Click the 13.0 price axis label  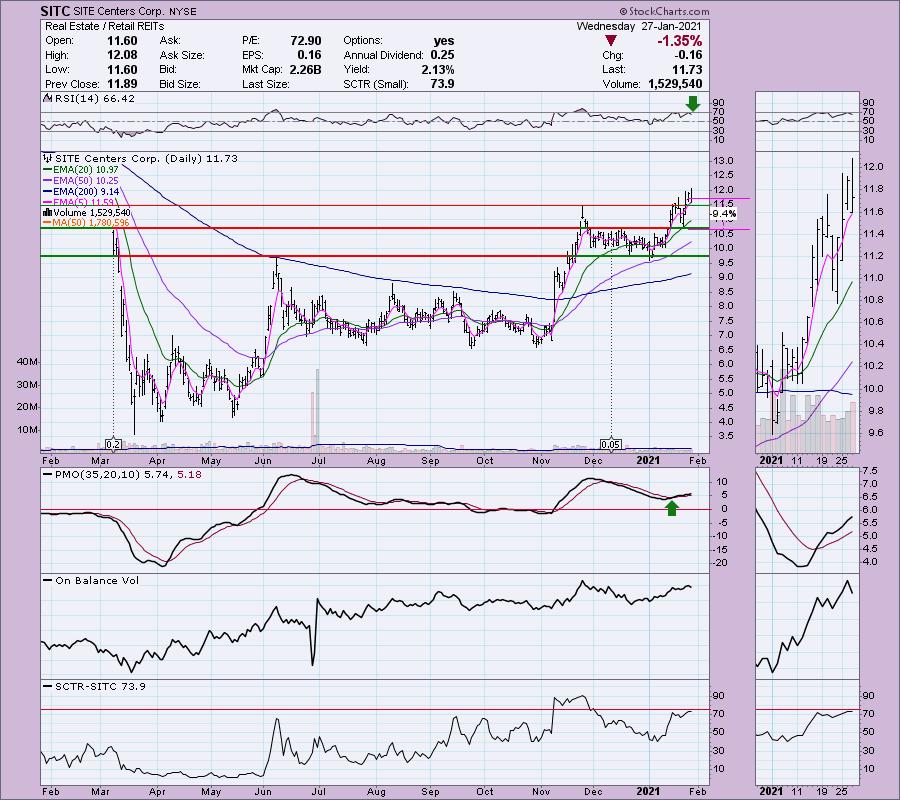[x=723, y=161]
